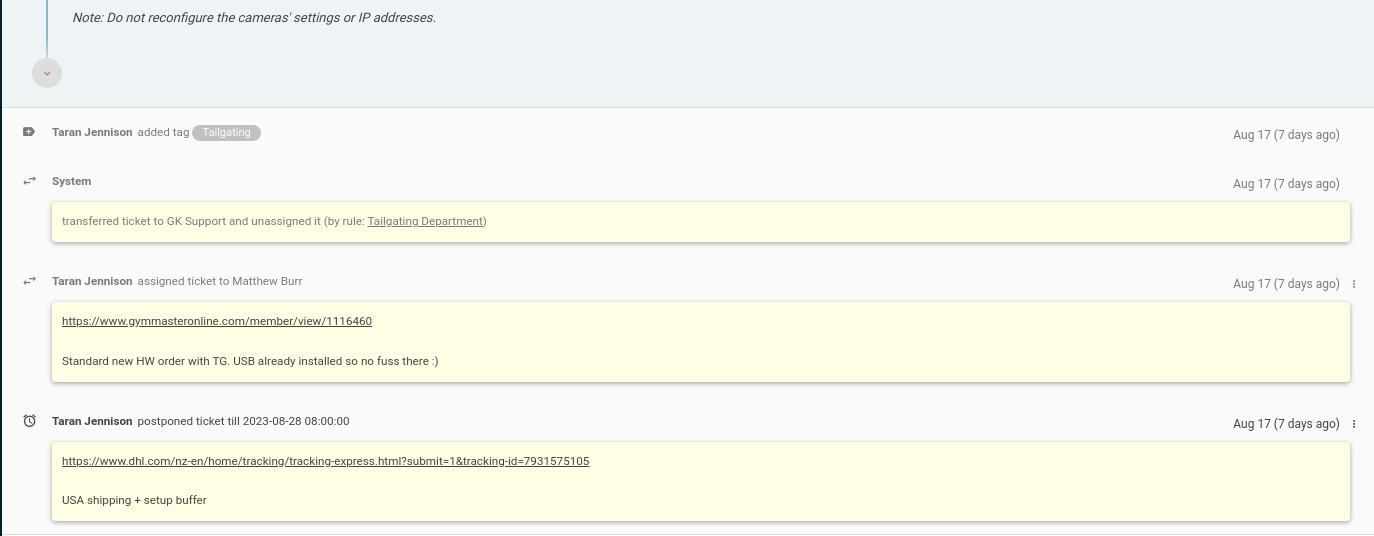Click the System author label

pos(71,181)
